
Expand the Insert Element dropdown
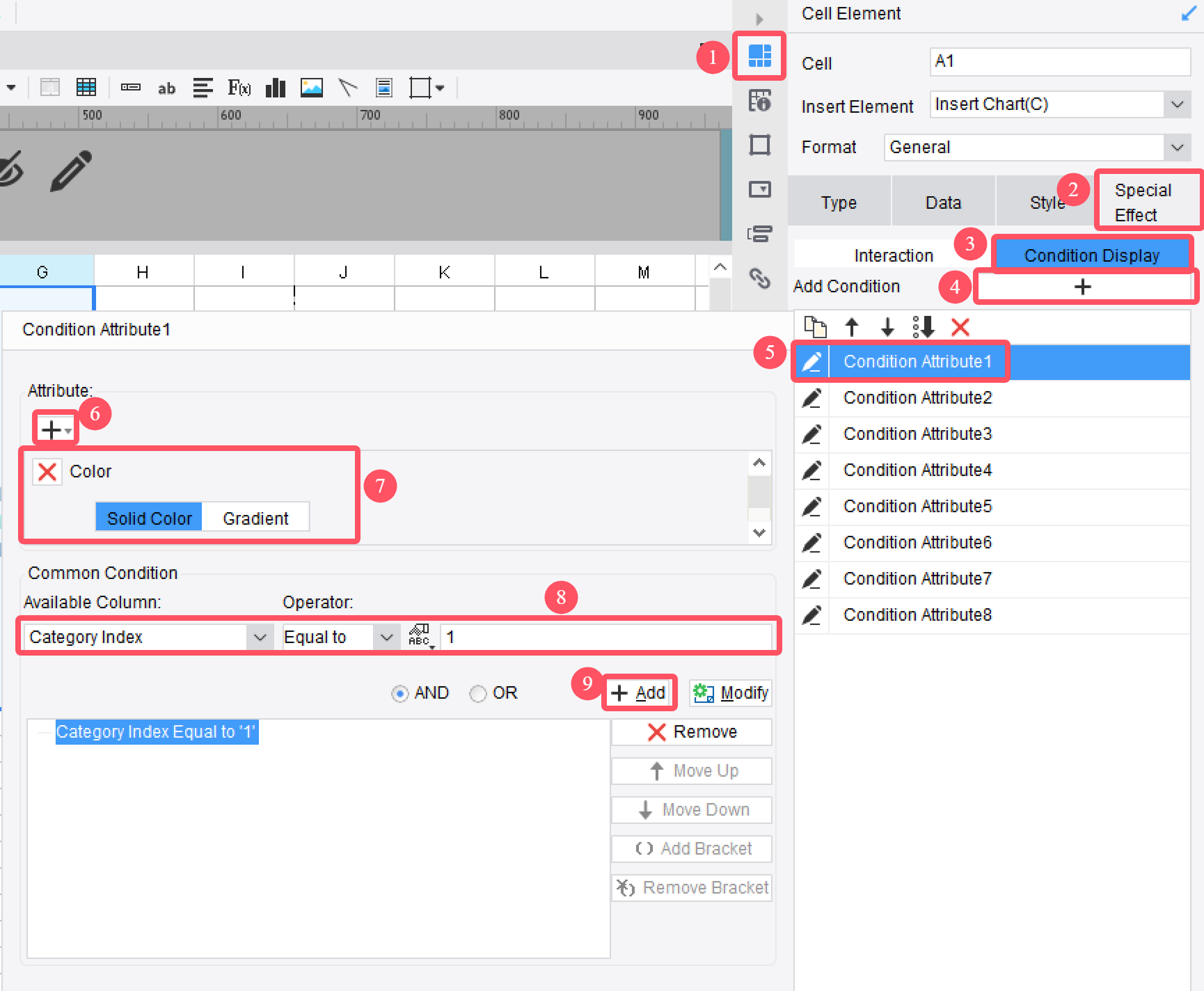click(1177, 104)
